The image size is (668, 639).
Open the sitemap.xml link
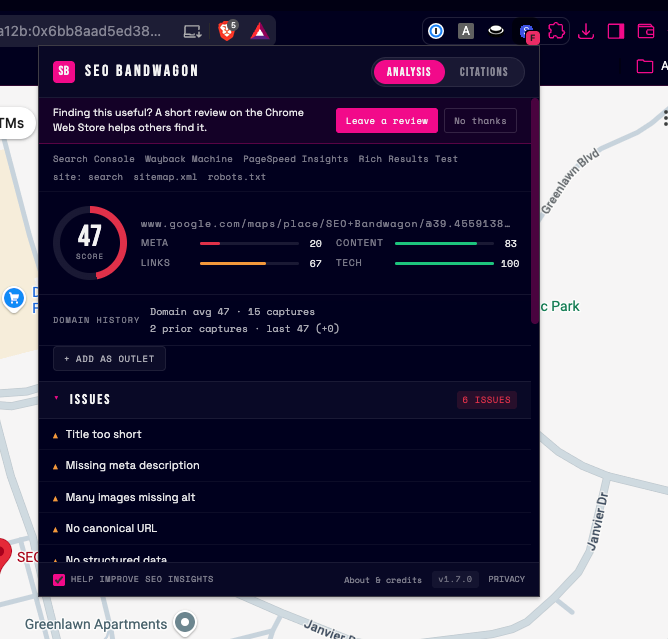click(x=165, y=177)
